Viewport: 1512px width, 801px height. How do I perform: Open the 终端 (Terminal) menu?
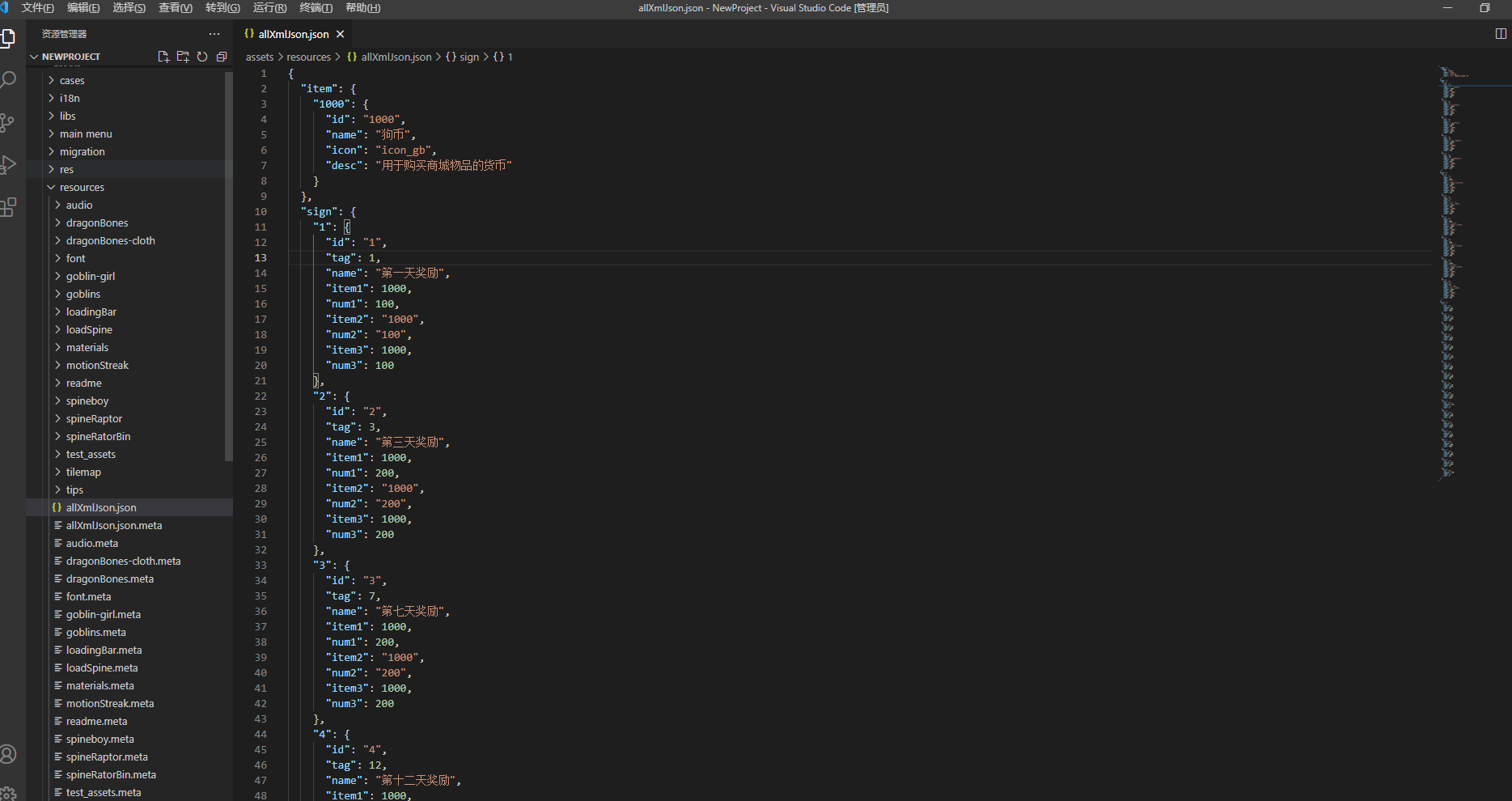point(316,8)
